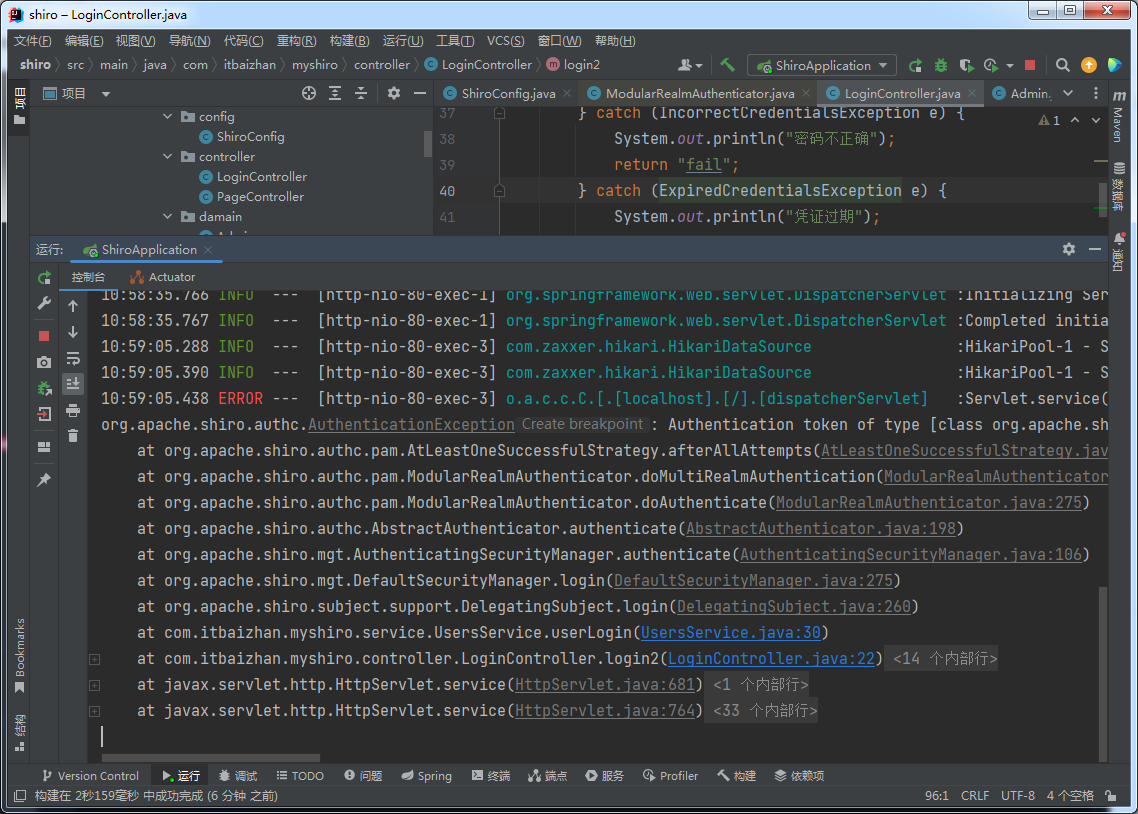The image size is (1138, 814).
Task: Print the console output
Action: click(73, 411)
